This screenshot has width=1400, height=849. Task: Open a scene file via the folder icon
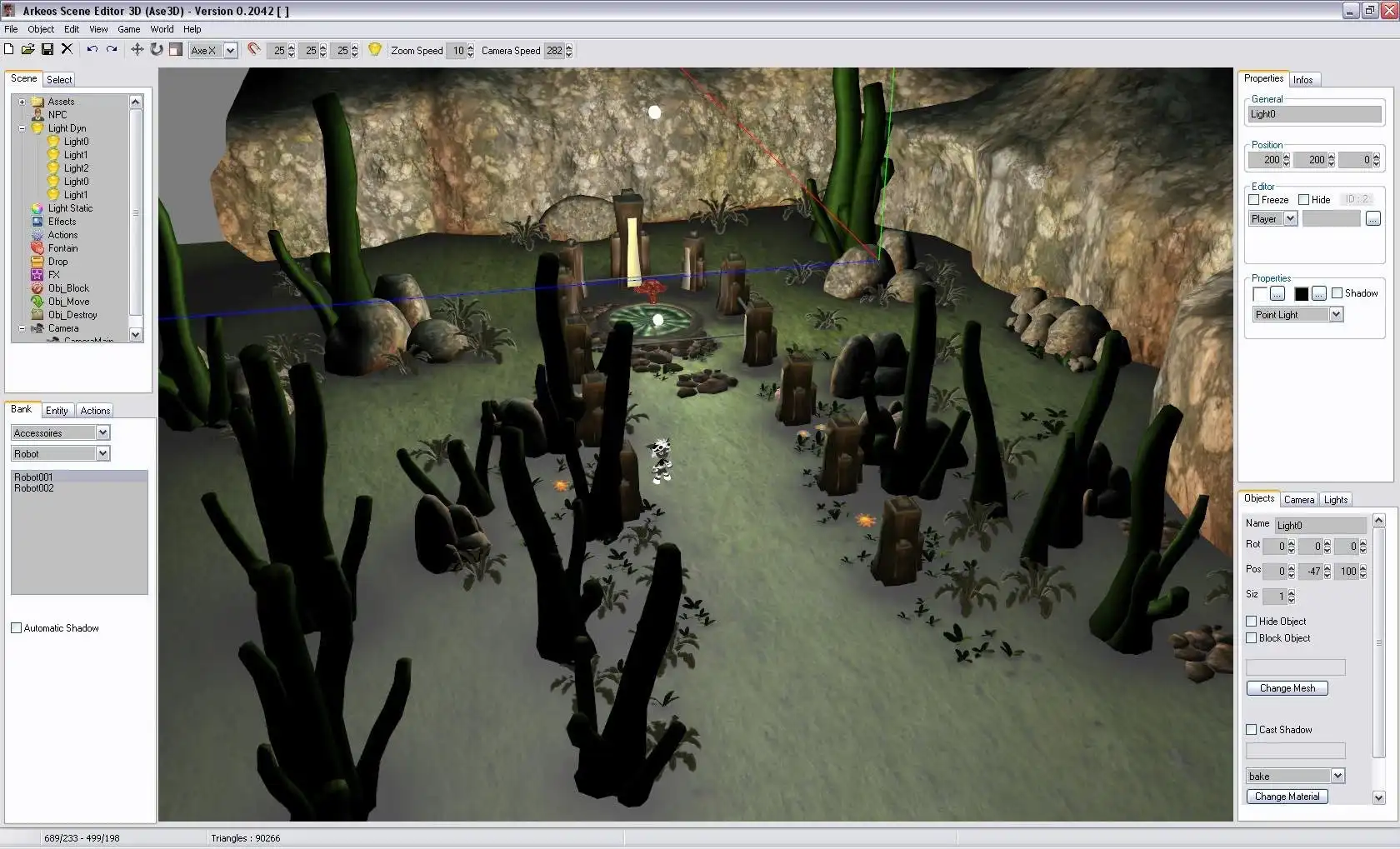coord(27,50)
